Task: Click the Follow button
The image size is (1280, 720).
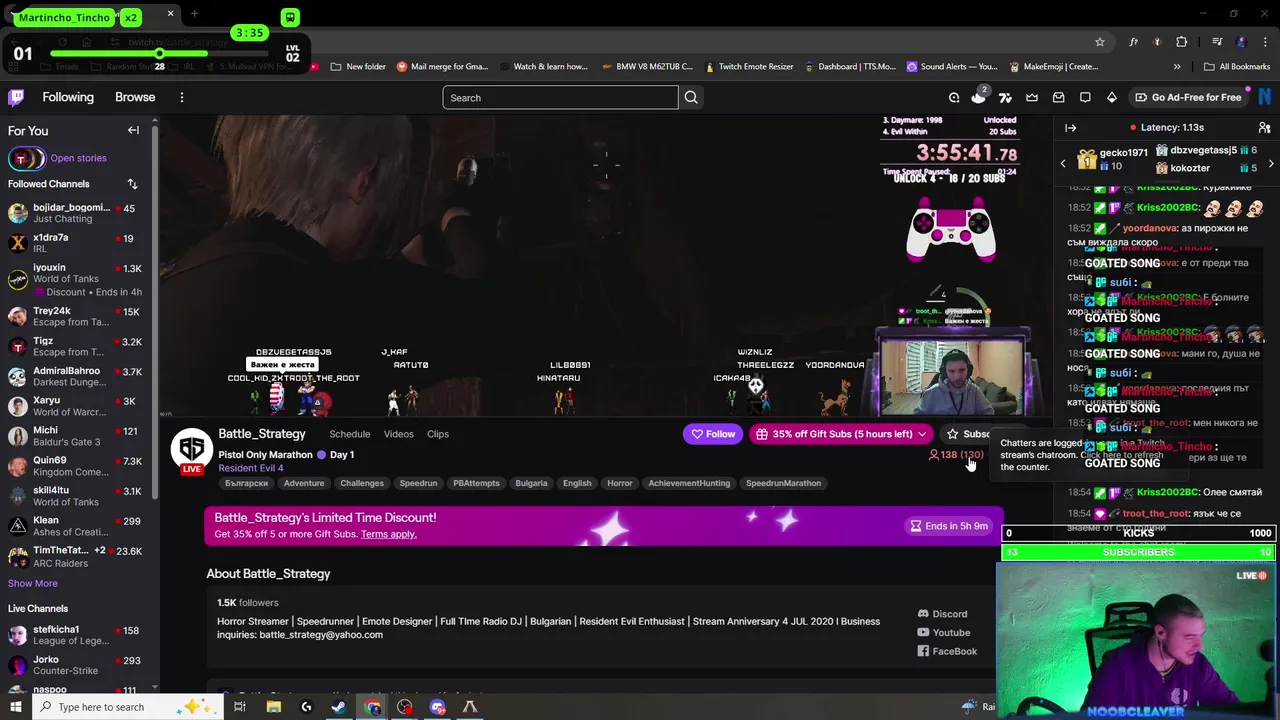Action: (x=713, y=434)
